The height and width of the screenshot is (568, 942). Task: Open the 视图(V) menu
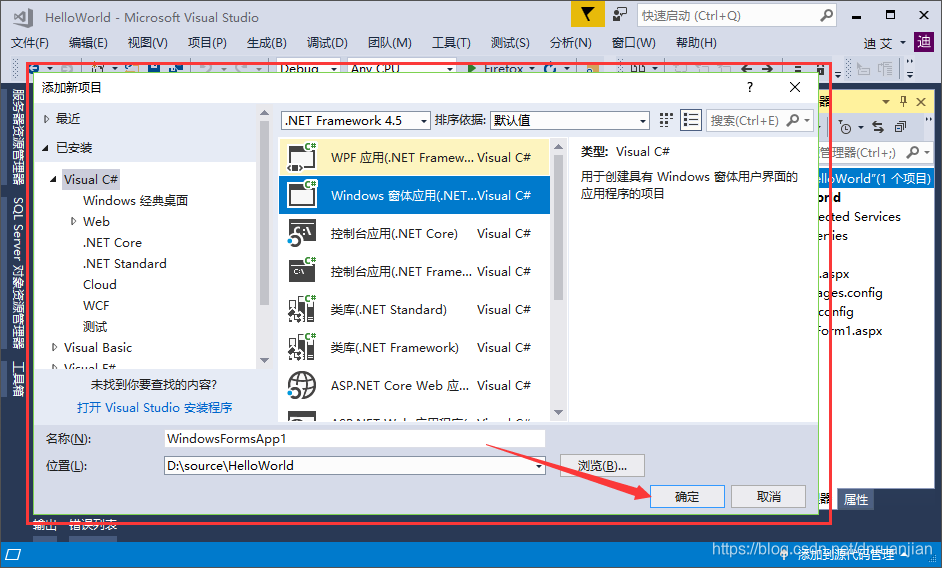[x=148, y=43]
